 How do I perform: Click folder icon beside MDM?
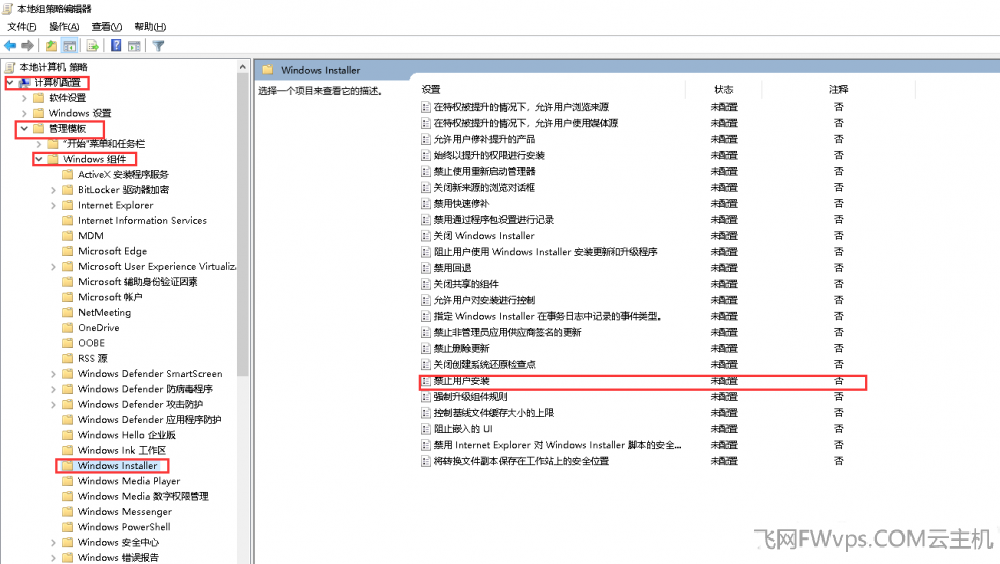(x=68, y=235)
